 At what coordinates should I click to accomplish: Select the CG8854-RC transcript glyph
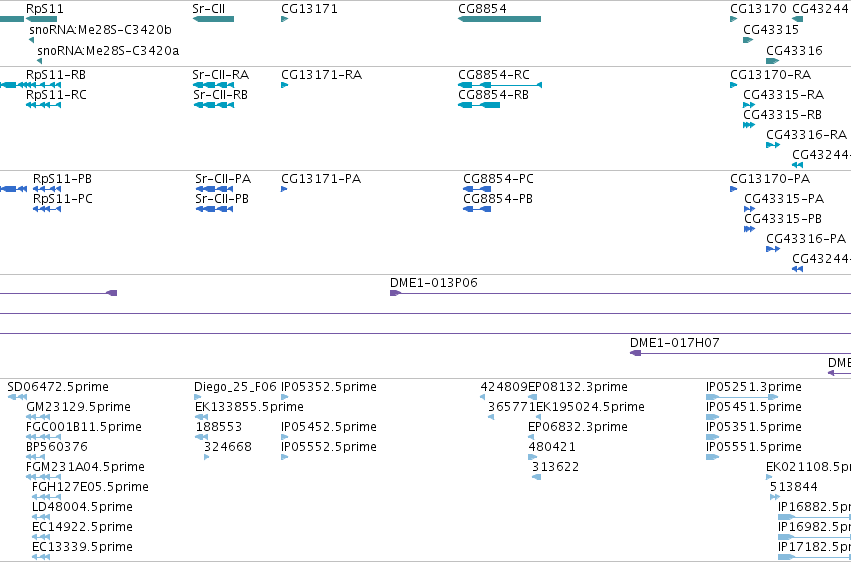(x=500, y=85)
